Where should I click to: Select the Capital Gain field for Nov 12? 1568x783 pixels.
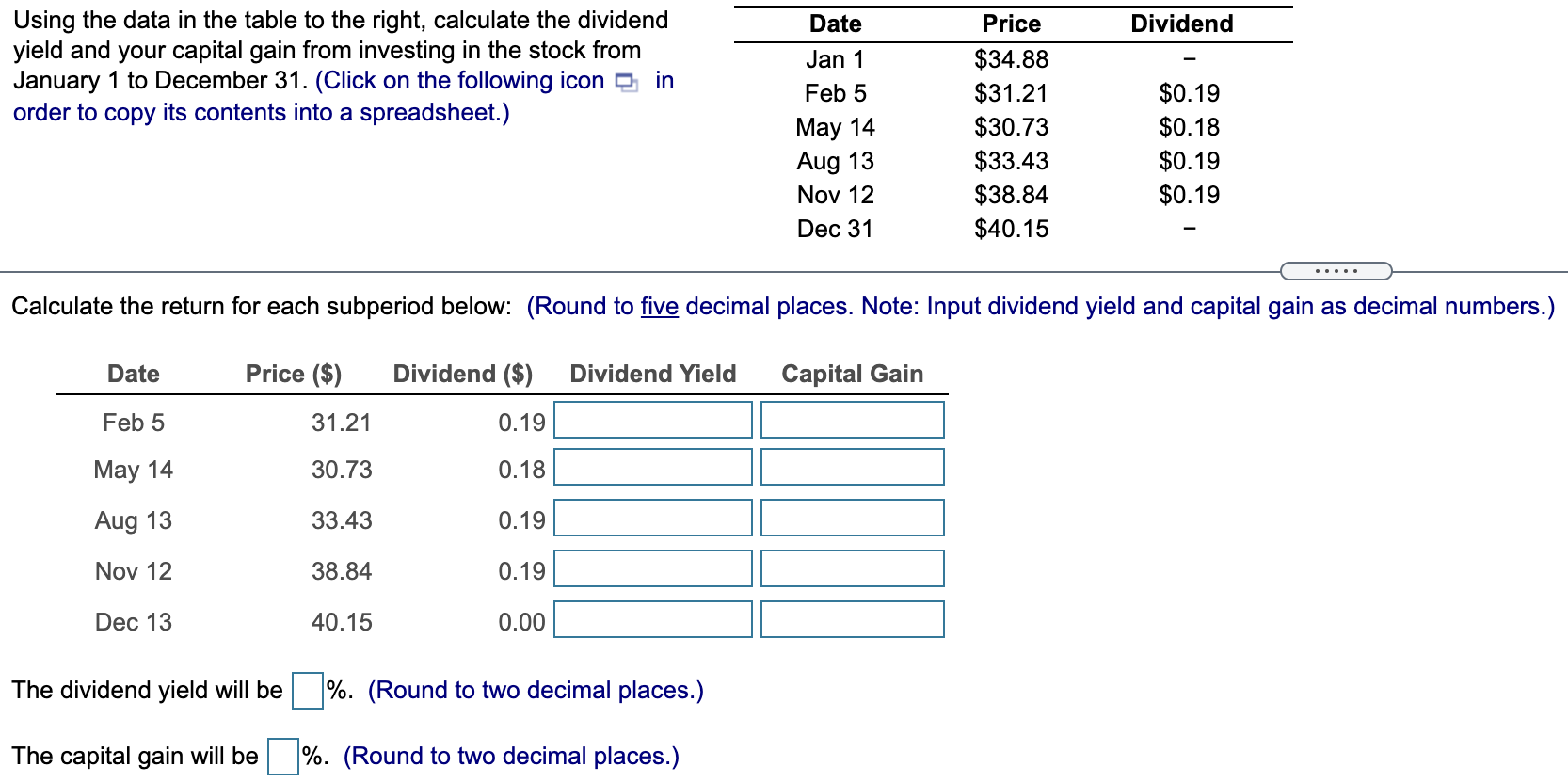click(852, 570)
